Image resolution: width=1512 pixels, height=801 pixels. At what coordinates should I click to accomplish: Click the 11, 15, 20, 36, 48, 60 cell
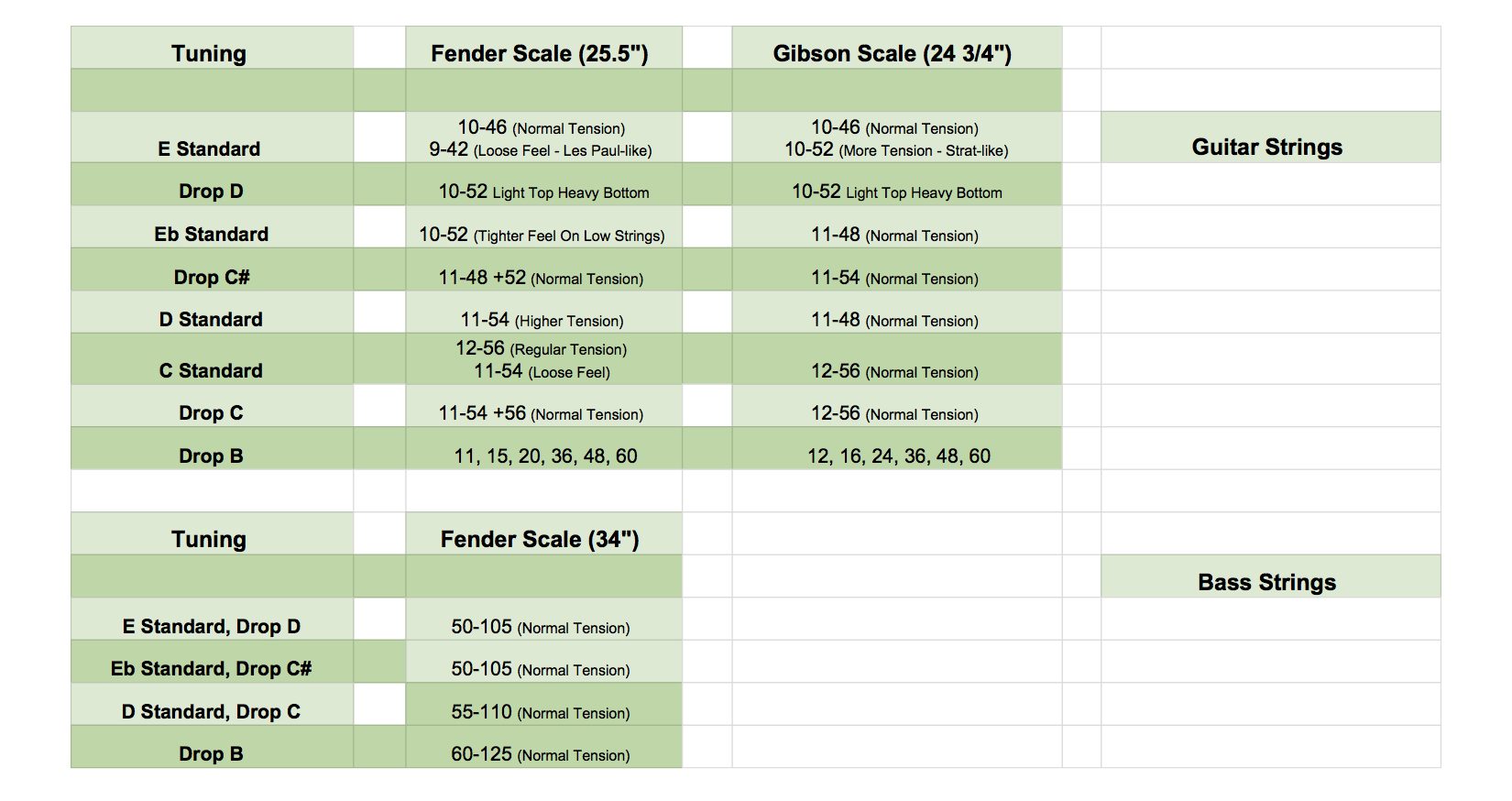(543, 448)
